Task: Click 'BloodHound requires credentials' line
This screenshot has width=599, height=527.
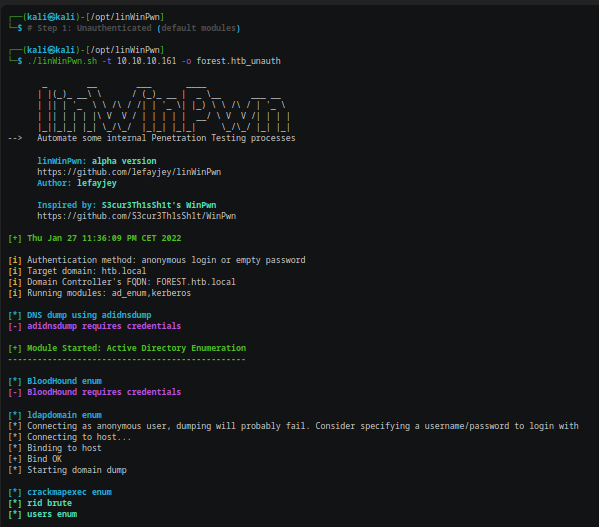Action: click(x=104, y=392)
